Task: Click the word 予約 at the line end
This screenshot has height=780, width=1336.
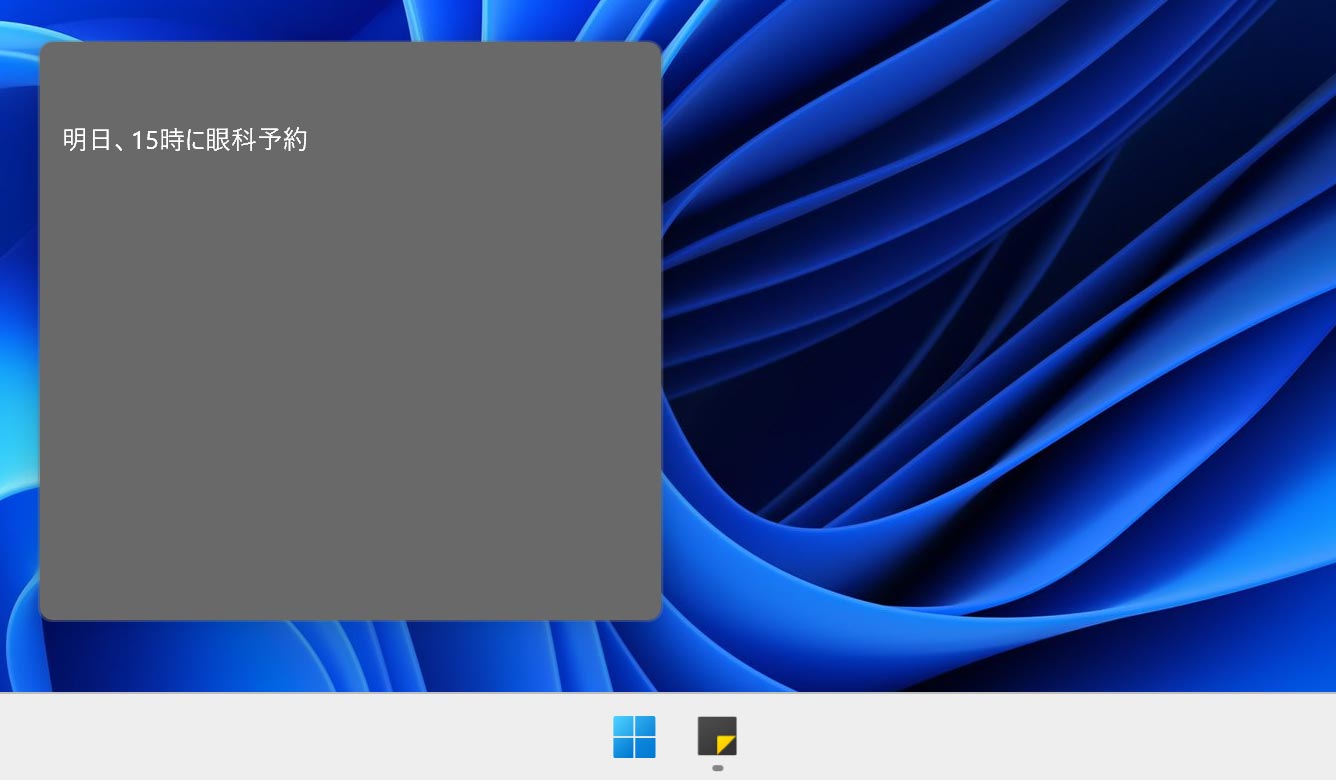Action: click(x=282, y=140)
